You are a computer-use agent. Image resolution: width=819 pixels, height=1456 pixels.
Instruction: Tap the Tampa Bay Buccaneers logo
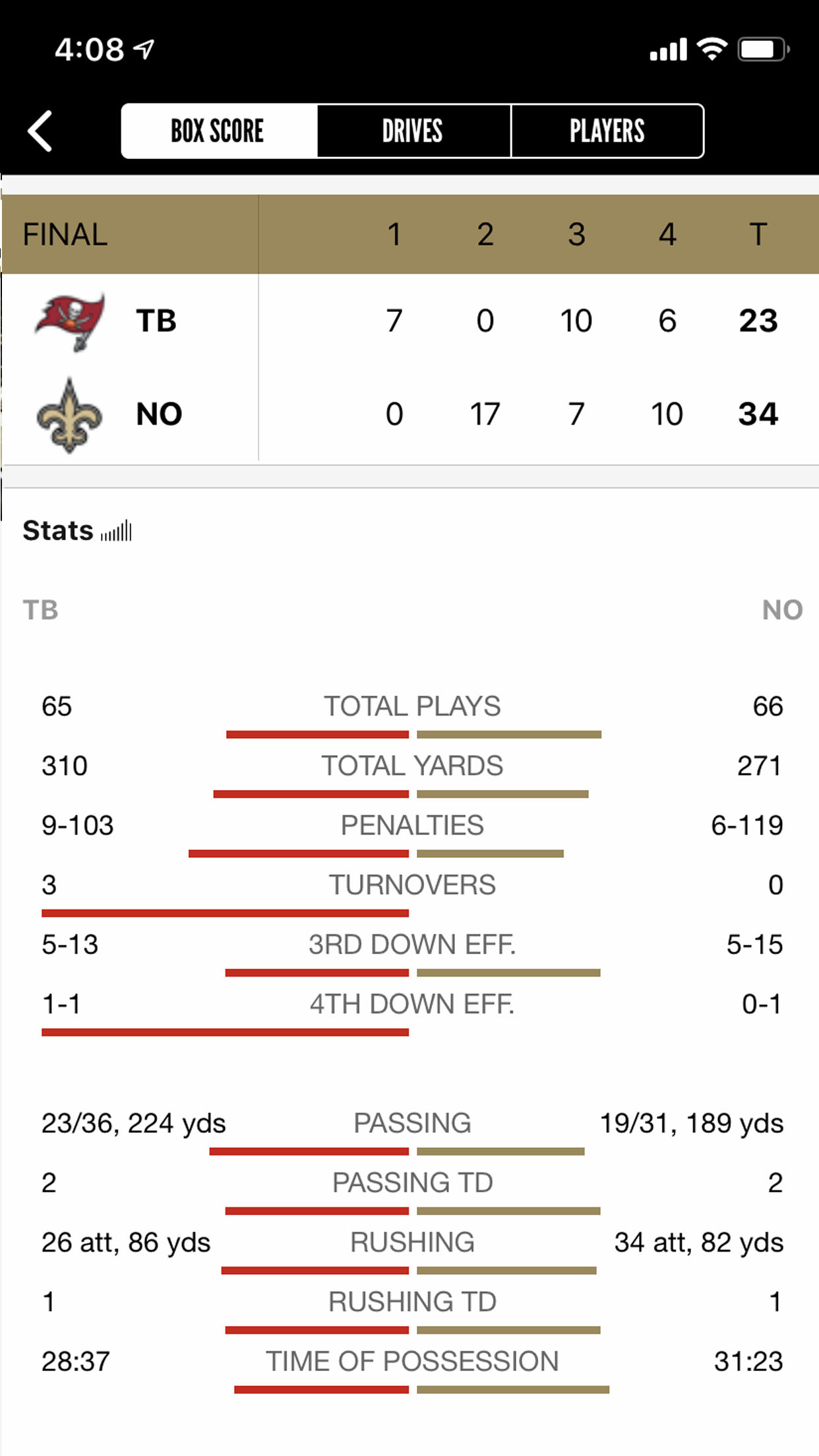(70, 321)
